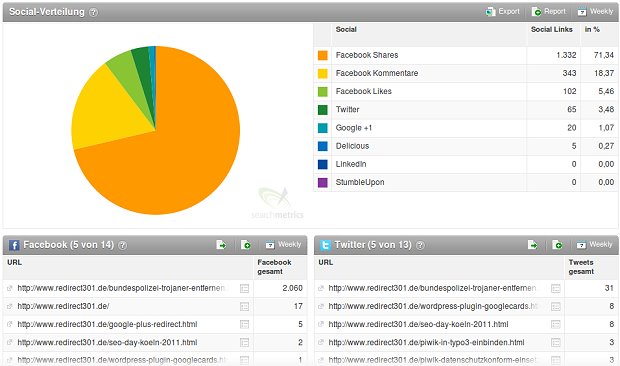Click details icon for wordpress-plugin-googlecards row in Twitter table
620x366 pixels.
click(x=556, y=307)
